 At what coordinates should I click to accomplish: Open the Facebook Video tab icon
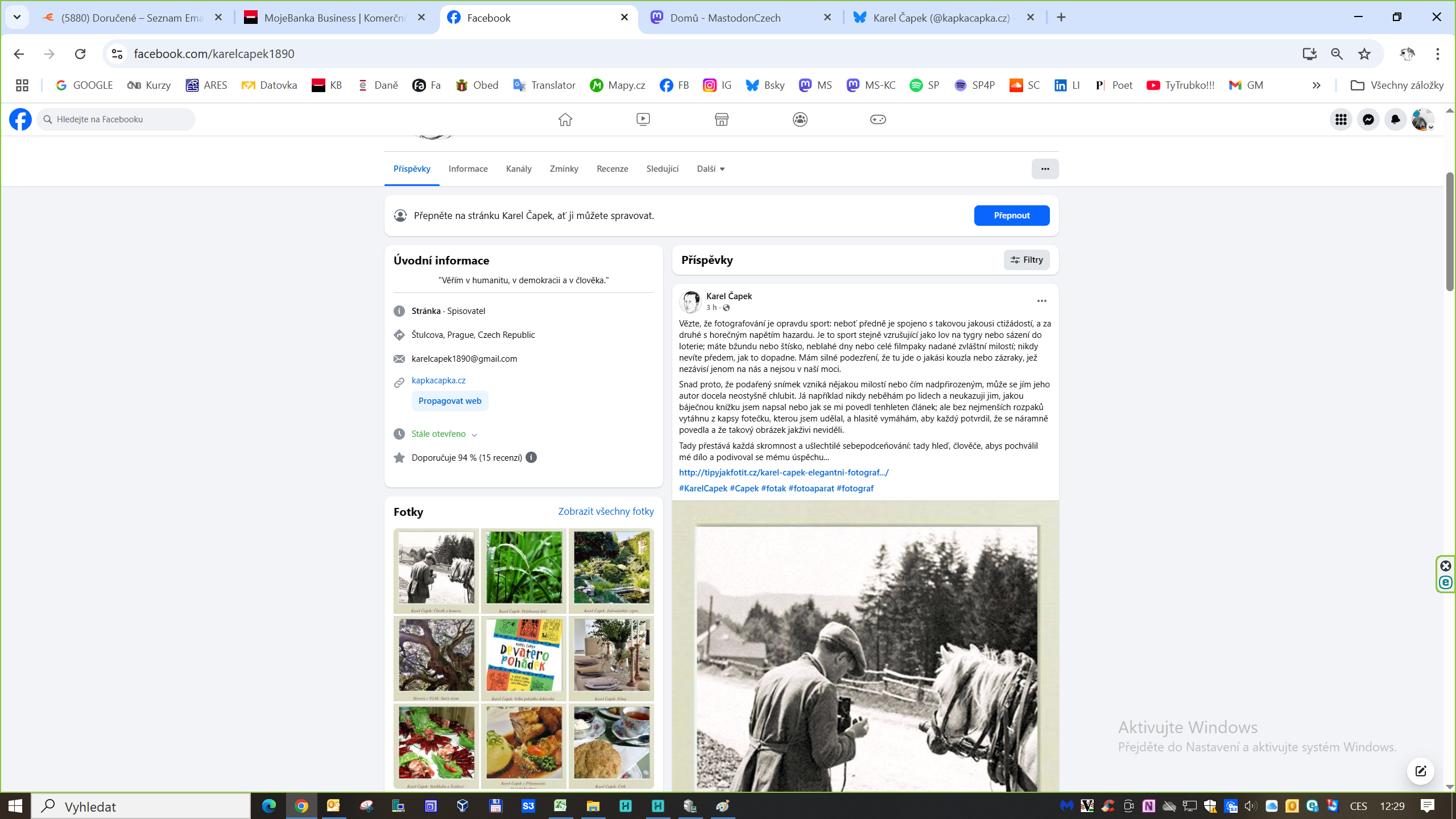point(643,119)
